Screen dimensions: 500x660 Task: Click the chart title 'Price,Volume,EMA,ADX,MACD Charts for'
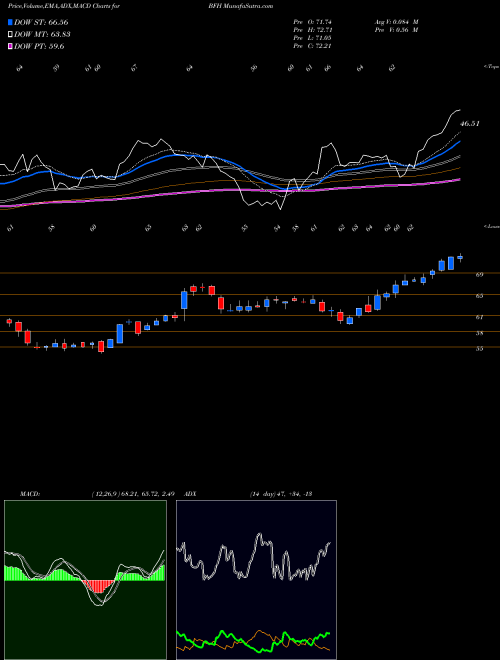(64, 6)
